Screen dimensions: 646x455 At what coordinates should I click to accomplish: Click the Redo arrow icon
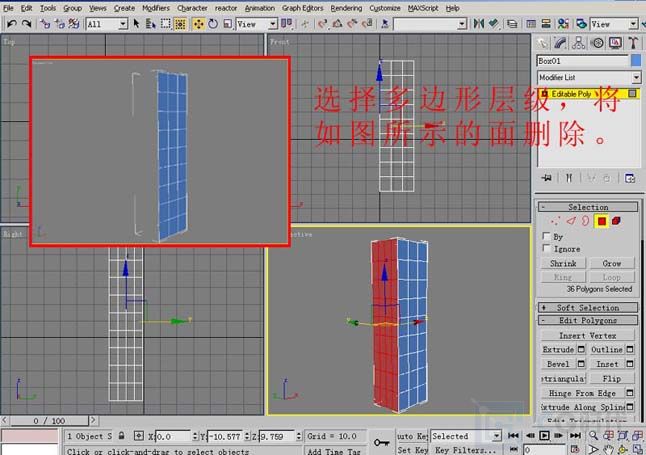click(x=26, y=24)
